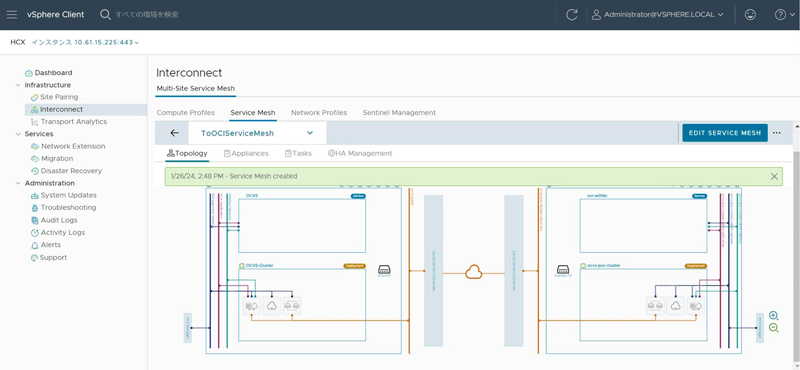The height and width of the screenshot is (370, 800).
Task: Open Troubleshooting page
Action: 68,208
